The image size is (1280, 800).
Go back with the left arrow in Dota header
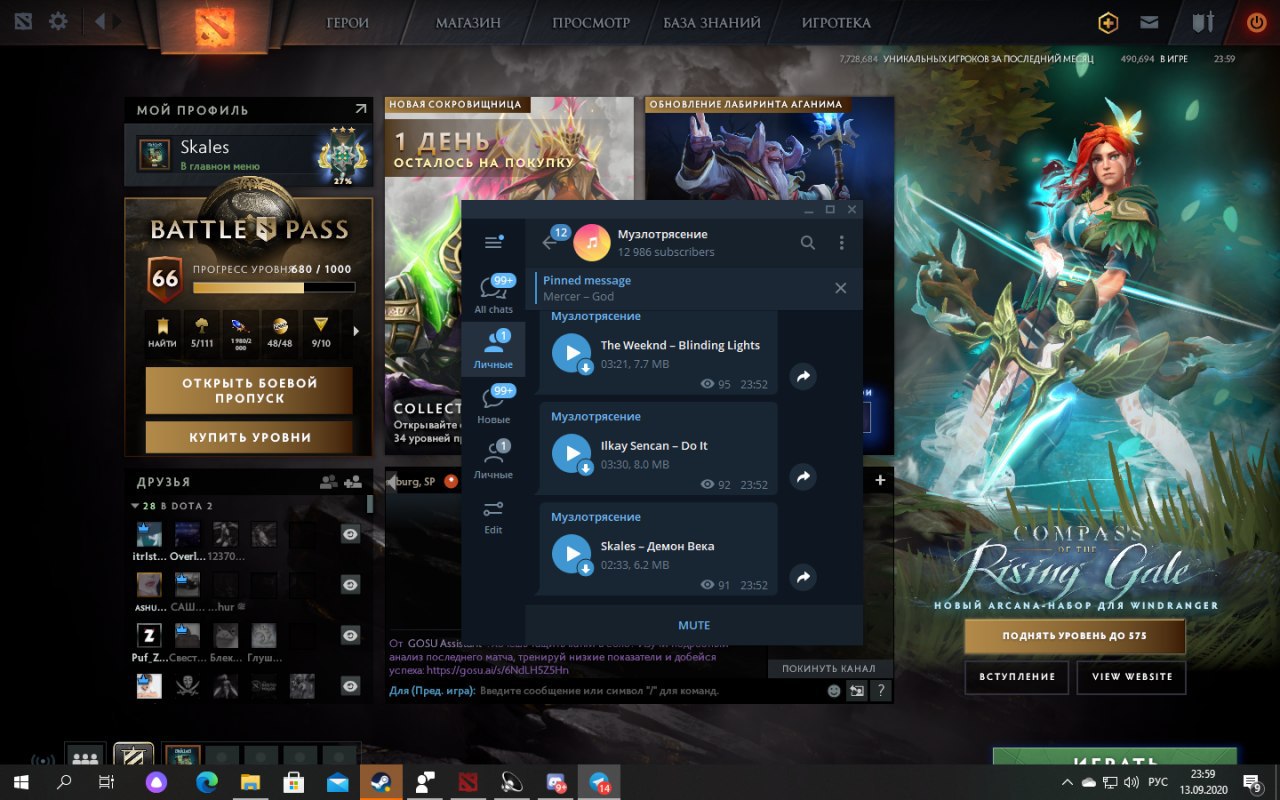click(x=100, y=21)
